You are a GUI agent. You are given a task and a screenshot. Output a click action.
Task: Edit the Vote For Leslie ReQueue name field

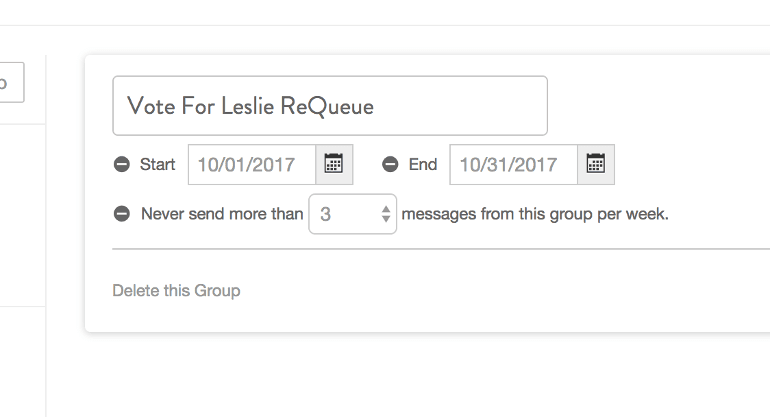point(330,106)
